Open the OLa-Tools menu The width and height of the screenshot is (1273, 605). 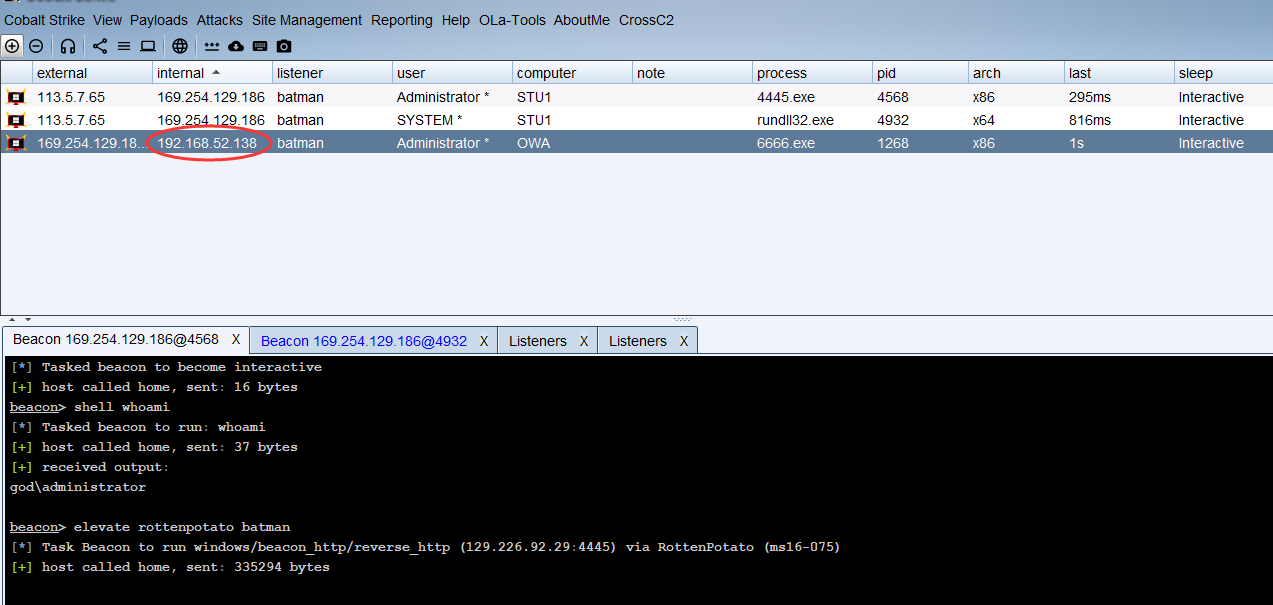coord(512,20)
